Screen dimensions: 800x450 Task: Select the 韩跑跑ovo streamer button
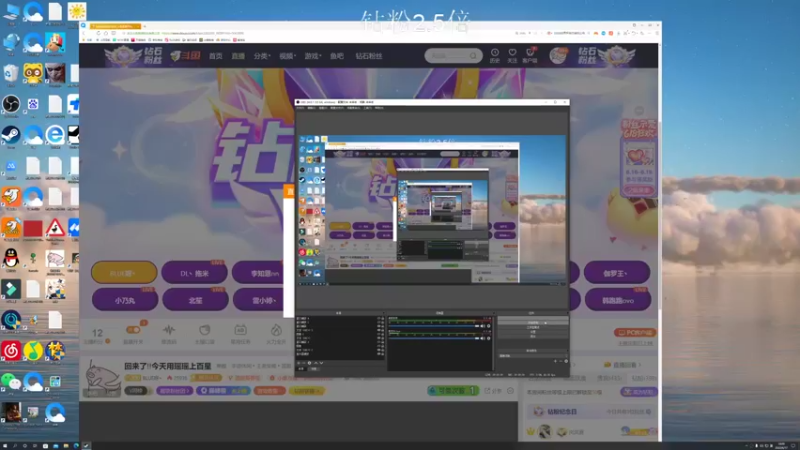[x=617, y=300]
